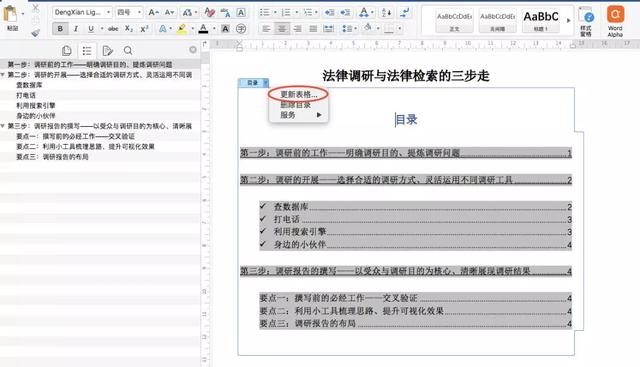Apply strikethrough with abc icon
The height and width of the screenshot is (367, 640).
pos(113,29)
